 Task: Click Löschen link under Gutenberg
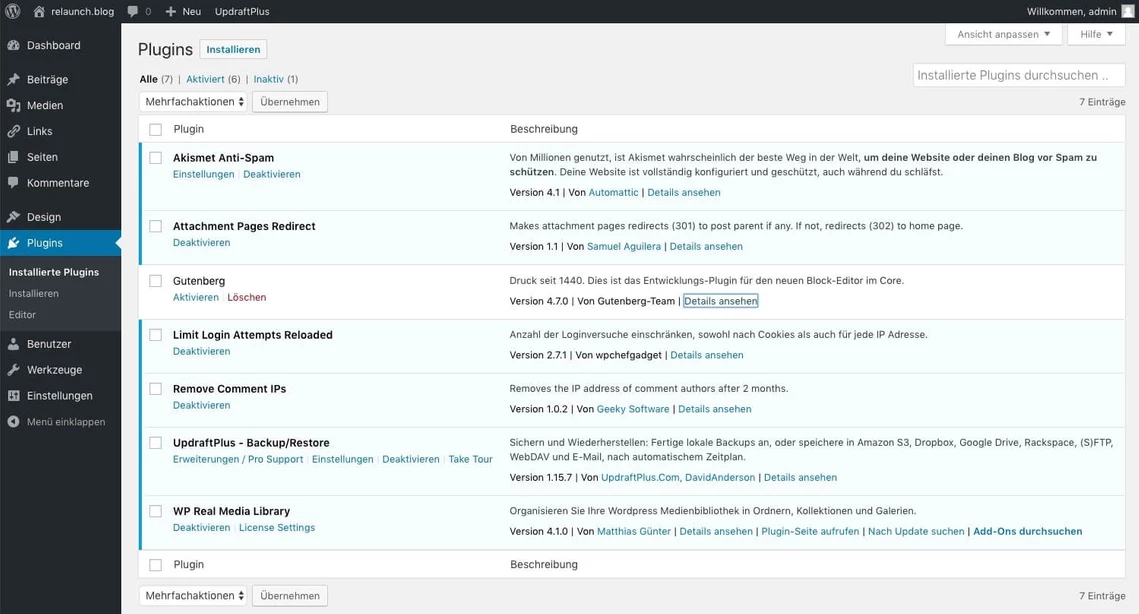pos(246,297)
